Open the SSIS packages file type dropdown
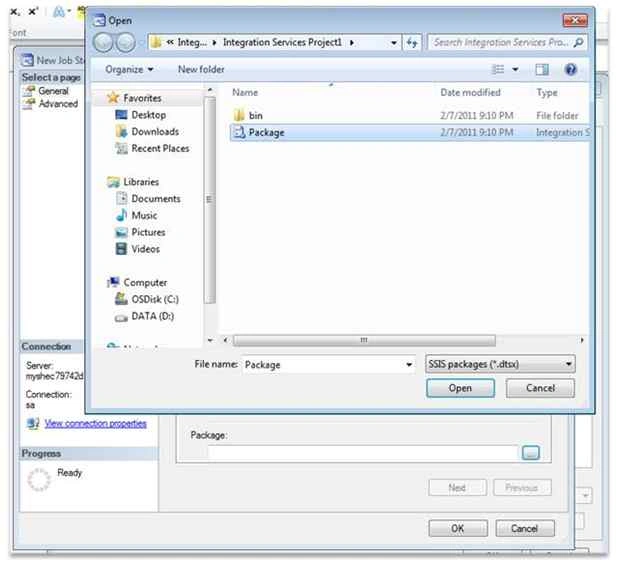The width and height of the screenshot is (618, 567). pyautogui.click(x=500, y=364)
